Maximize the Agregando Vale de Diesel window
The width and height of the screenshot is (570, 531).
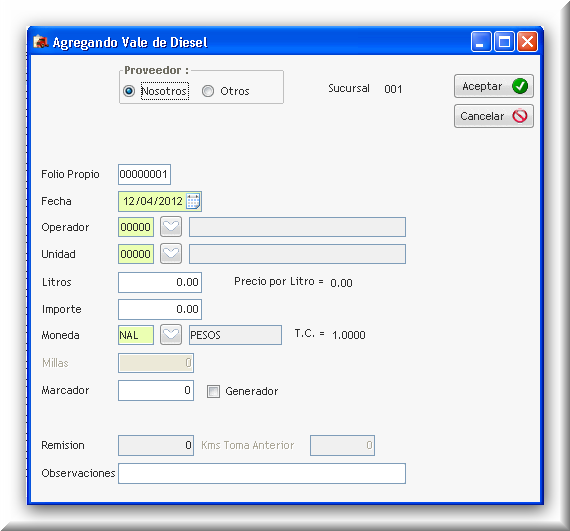(x=504, y=42)
